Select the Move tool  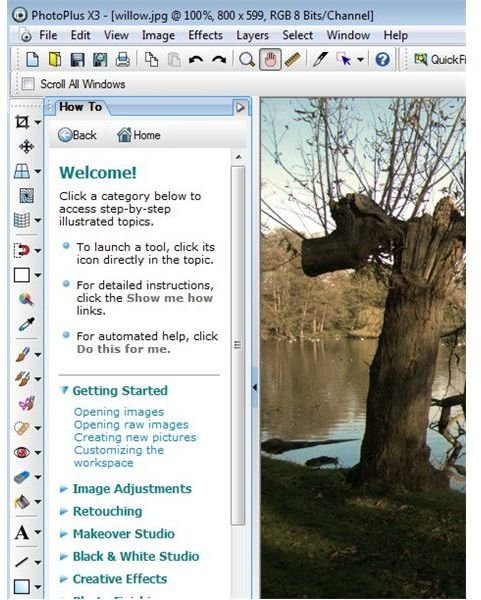tap(26, 147)
